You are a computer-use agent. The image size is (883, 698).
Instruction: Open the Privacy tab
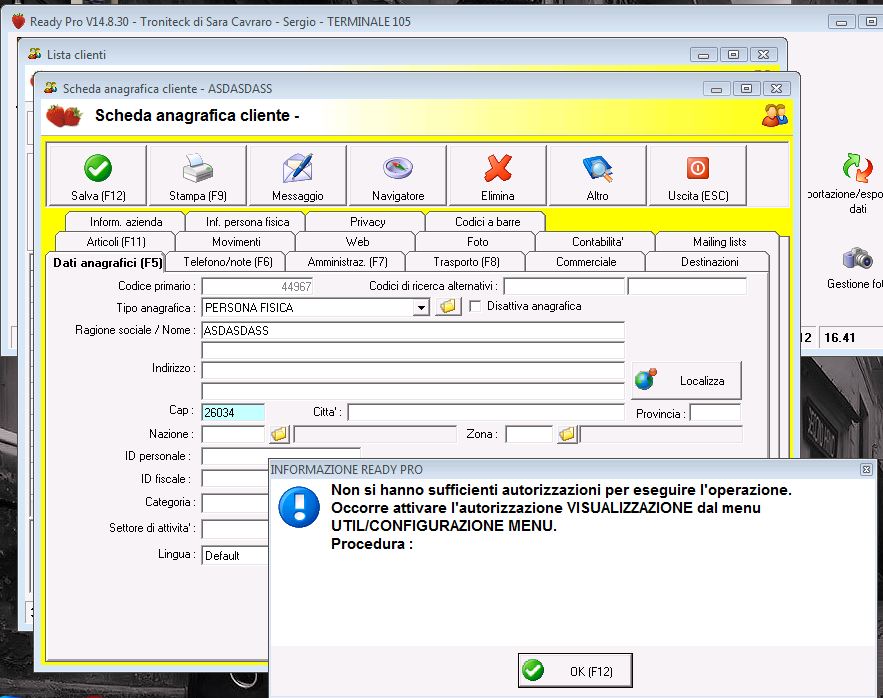(x=367, y=222)
